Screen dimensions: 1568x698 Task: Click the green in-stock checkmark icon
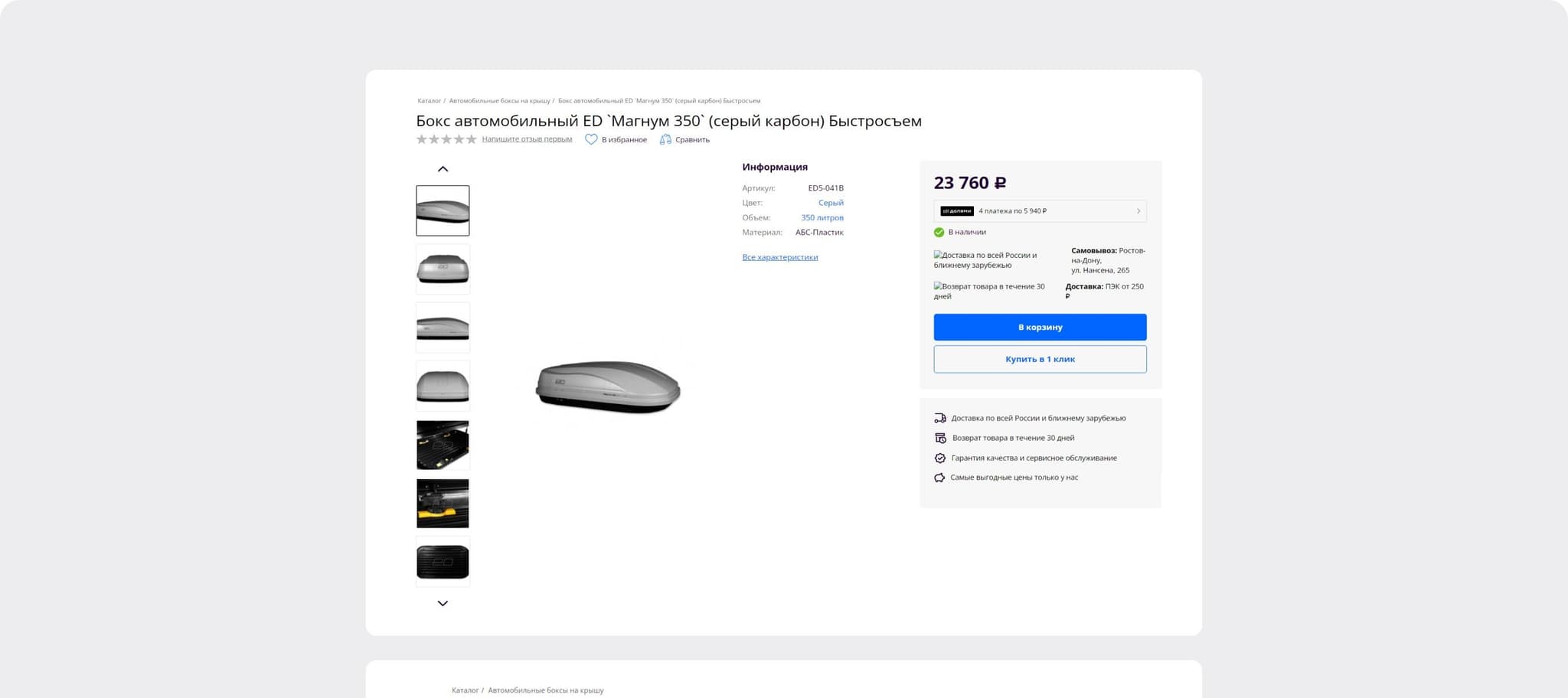[x=939, y=232]
